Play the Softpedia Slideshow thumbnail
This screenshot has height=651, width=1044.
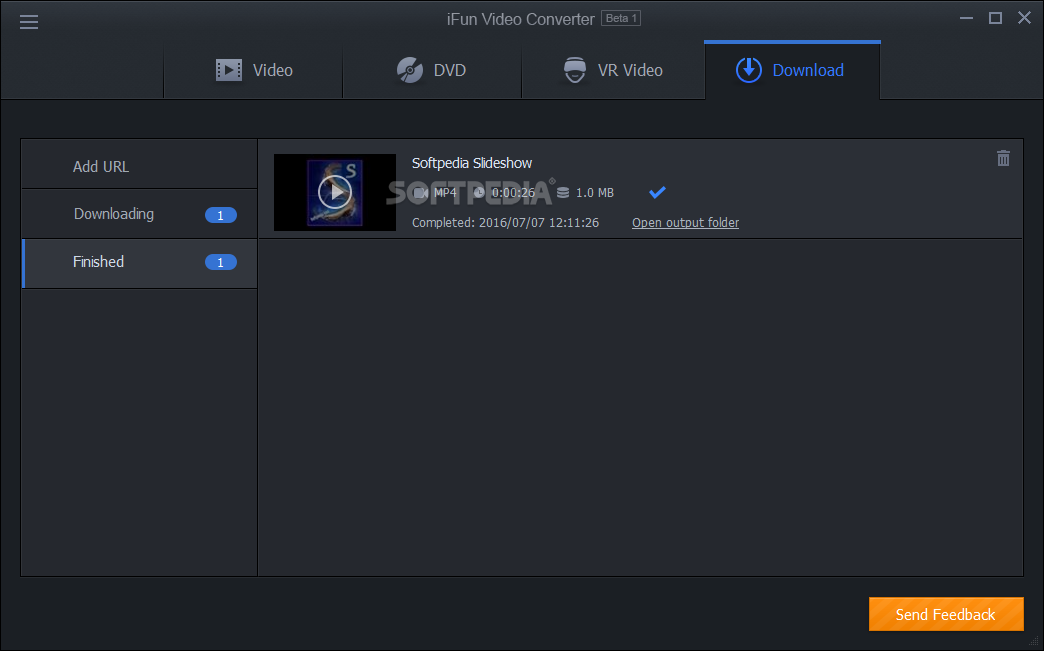[335, 192]
